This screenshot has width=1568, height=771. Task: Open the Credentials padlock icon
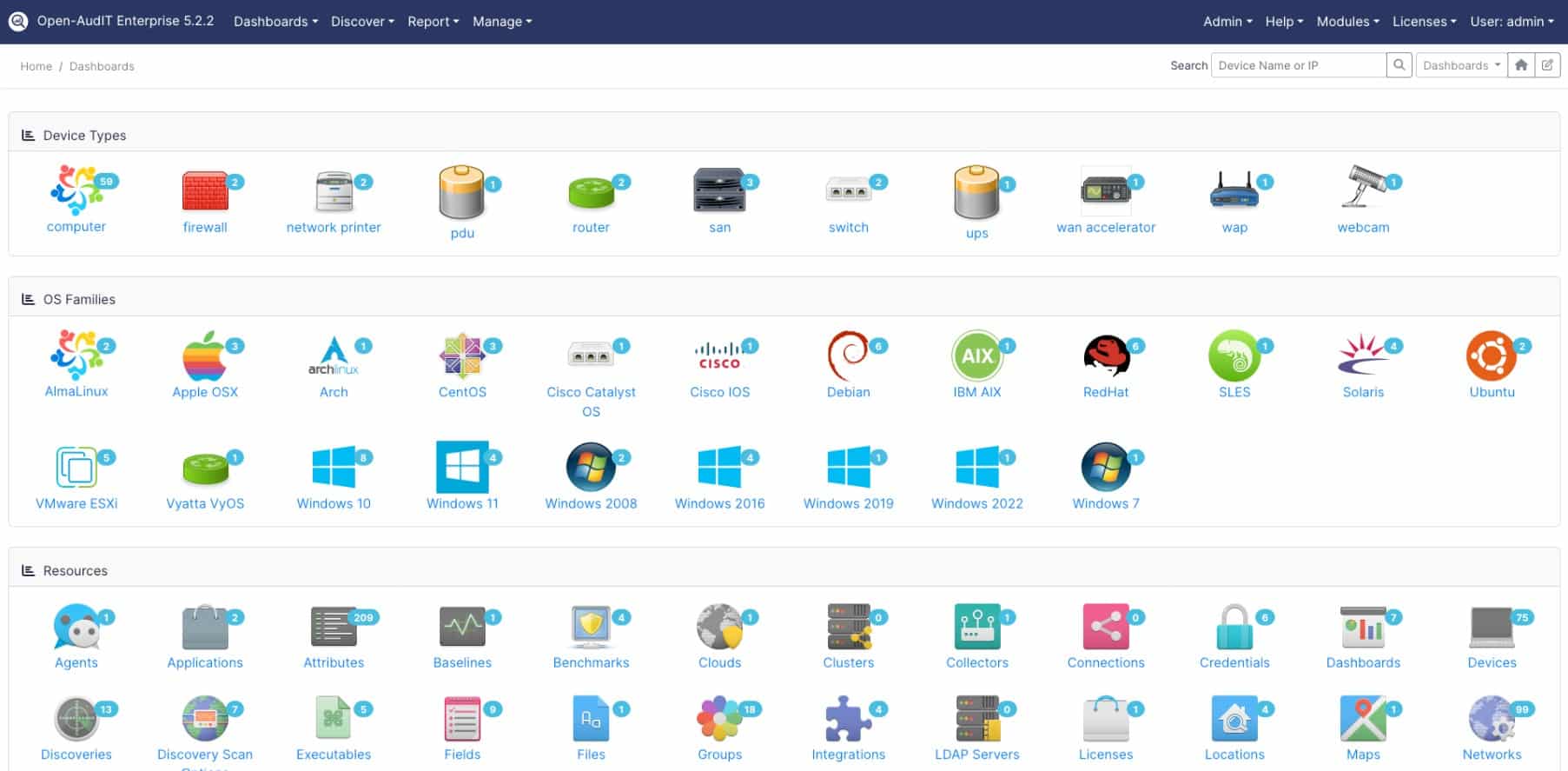click(x=1234, y=627)
